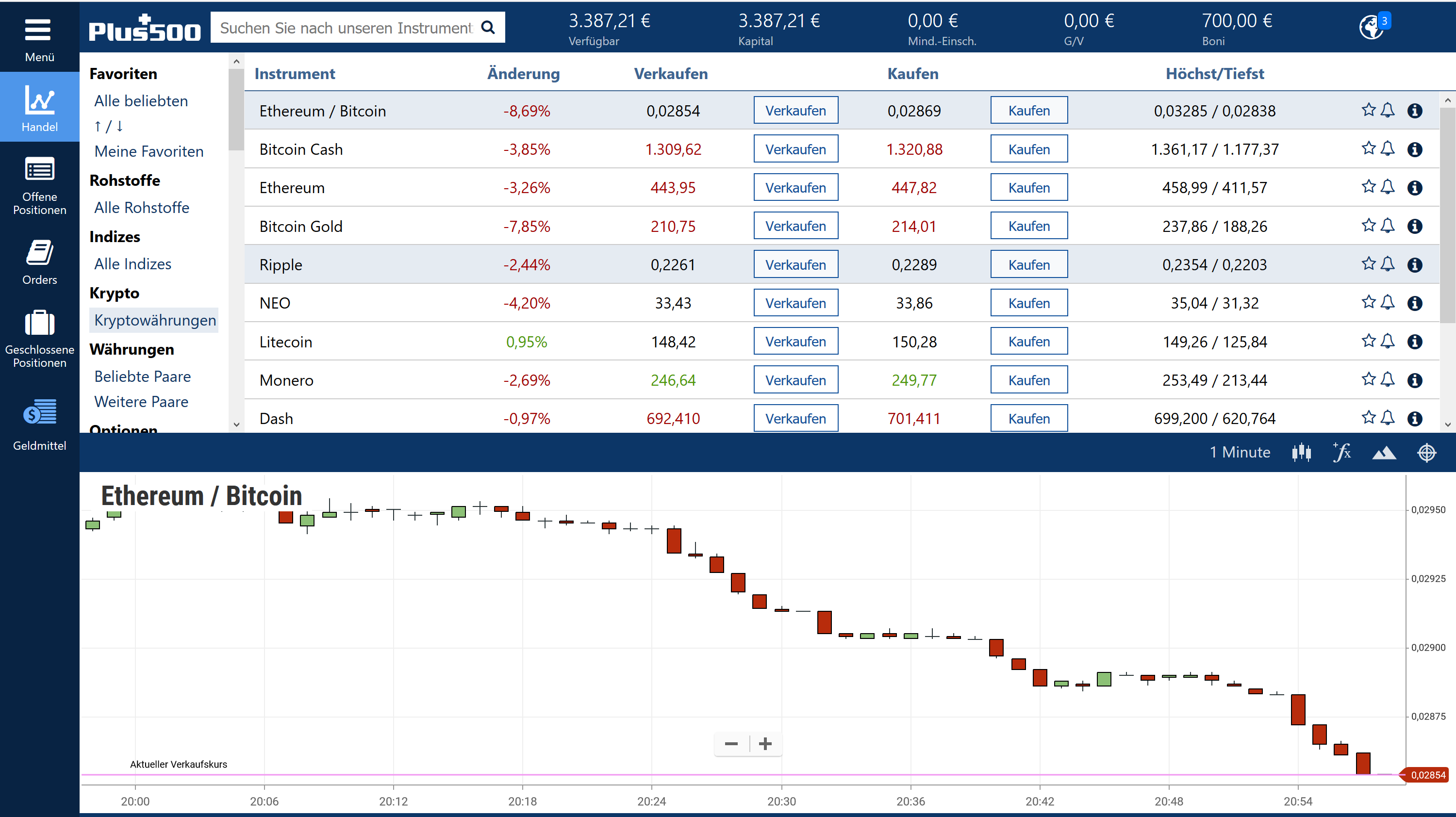1456x817 pixels.
Task: Open the 1 Minute timeframe selector
Action: (x=1240, y=453)
